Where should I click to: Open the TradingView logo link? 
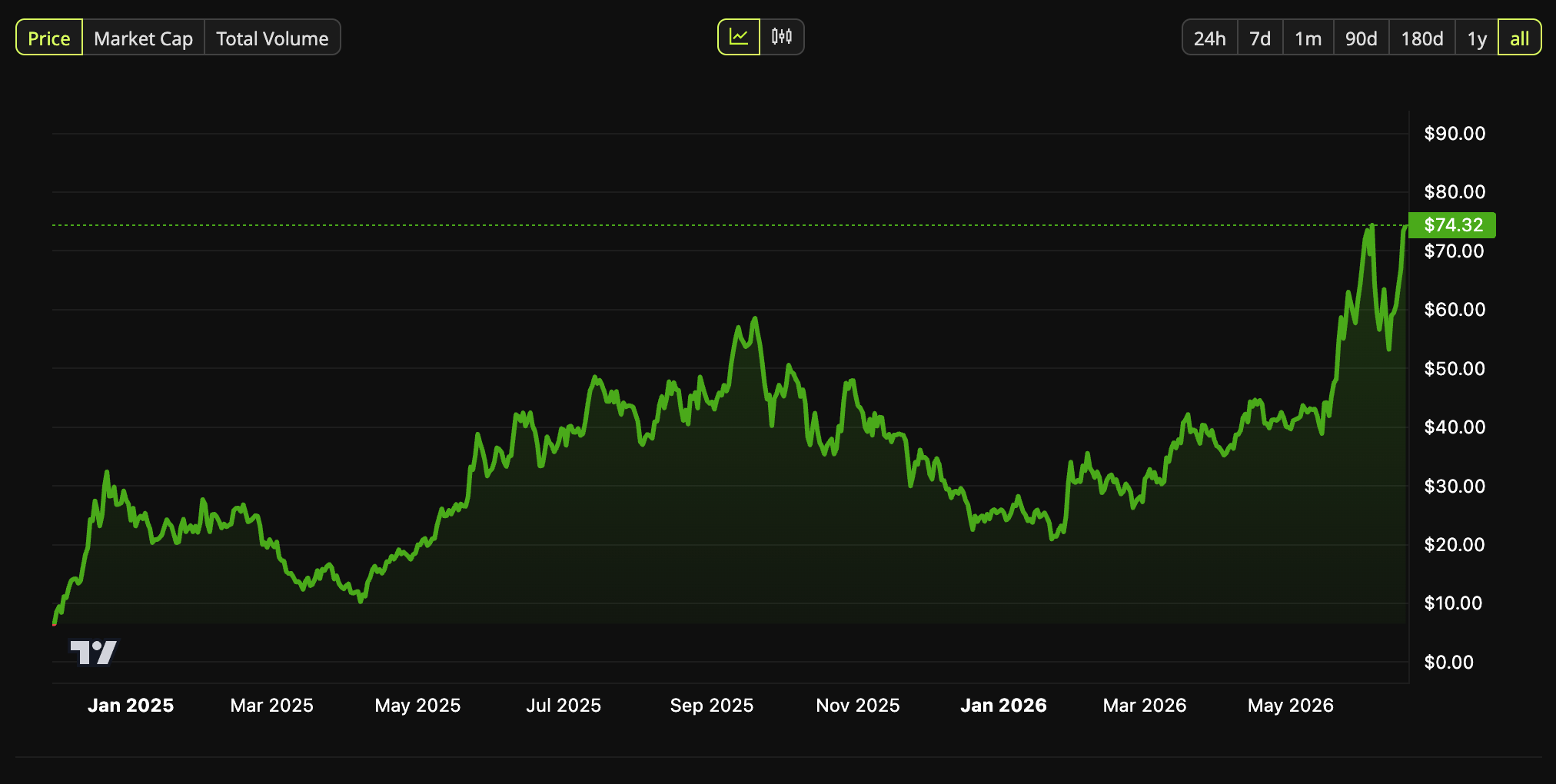tap(94, 652)
